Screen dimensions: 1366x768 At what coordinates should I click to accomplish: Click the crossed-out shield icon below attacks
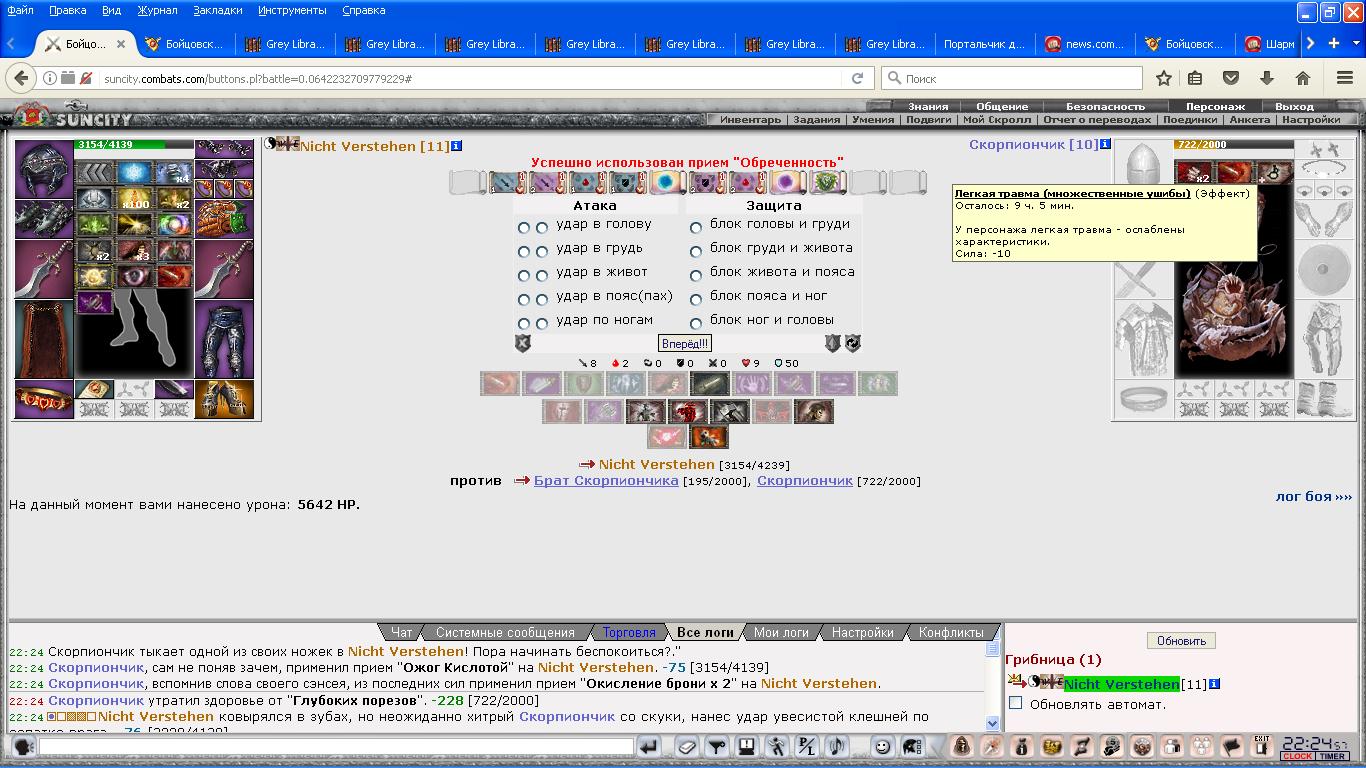522,343
